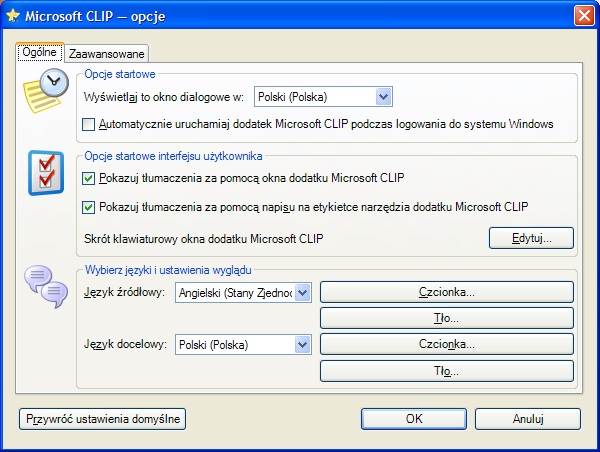Image resolution: width=600 pixels, height=452 pixels.
Task: Open Czcionka font settings for target language
Action: click(447, 344)
